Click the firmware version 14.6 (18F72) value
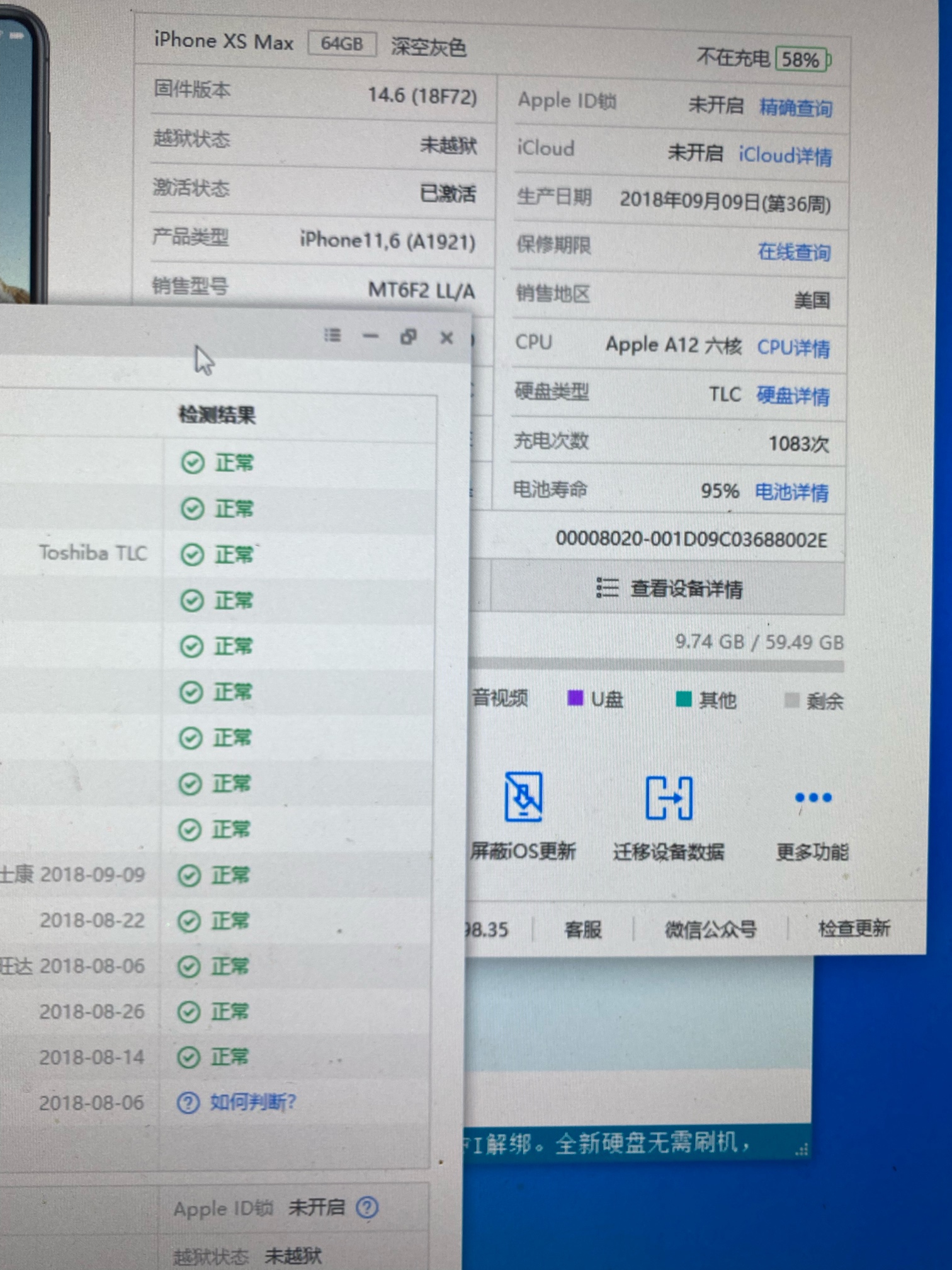Screen dimensions: 952x1270 [422, 96]
